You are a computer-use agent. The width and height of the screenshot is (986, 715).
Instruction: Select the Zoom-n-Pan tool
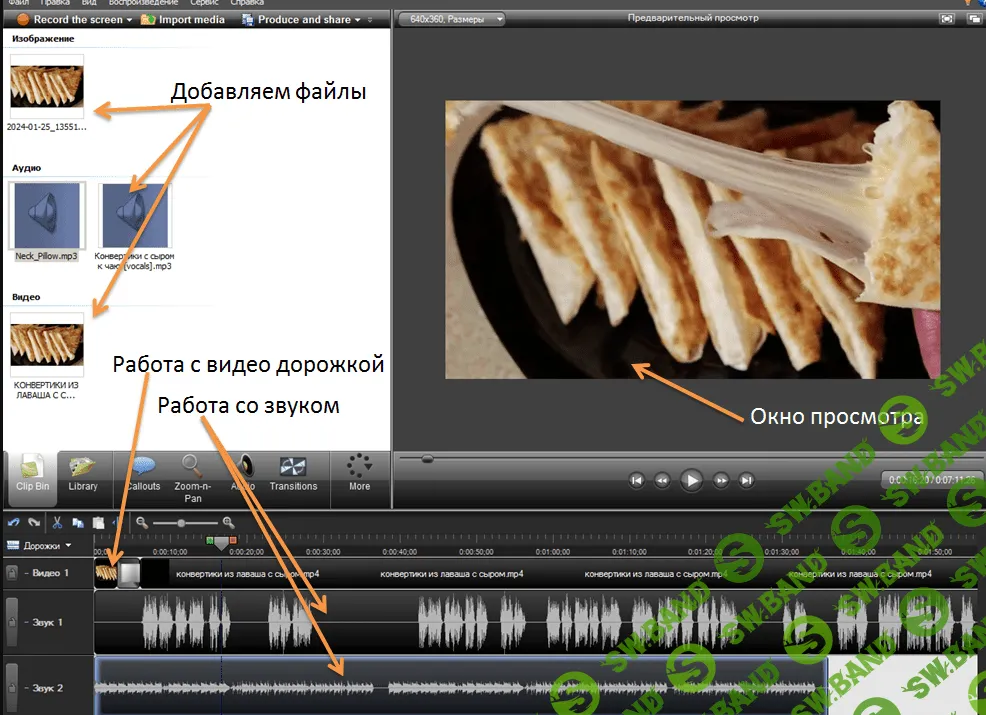click(192, 474)
